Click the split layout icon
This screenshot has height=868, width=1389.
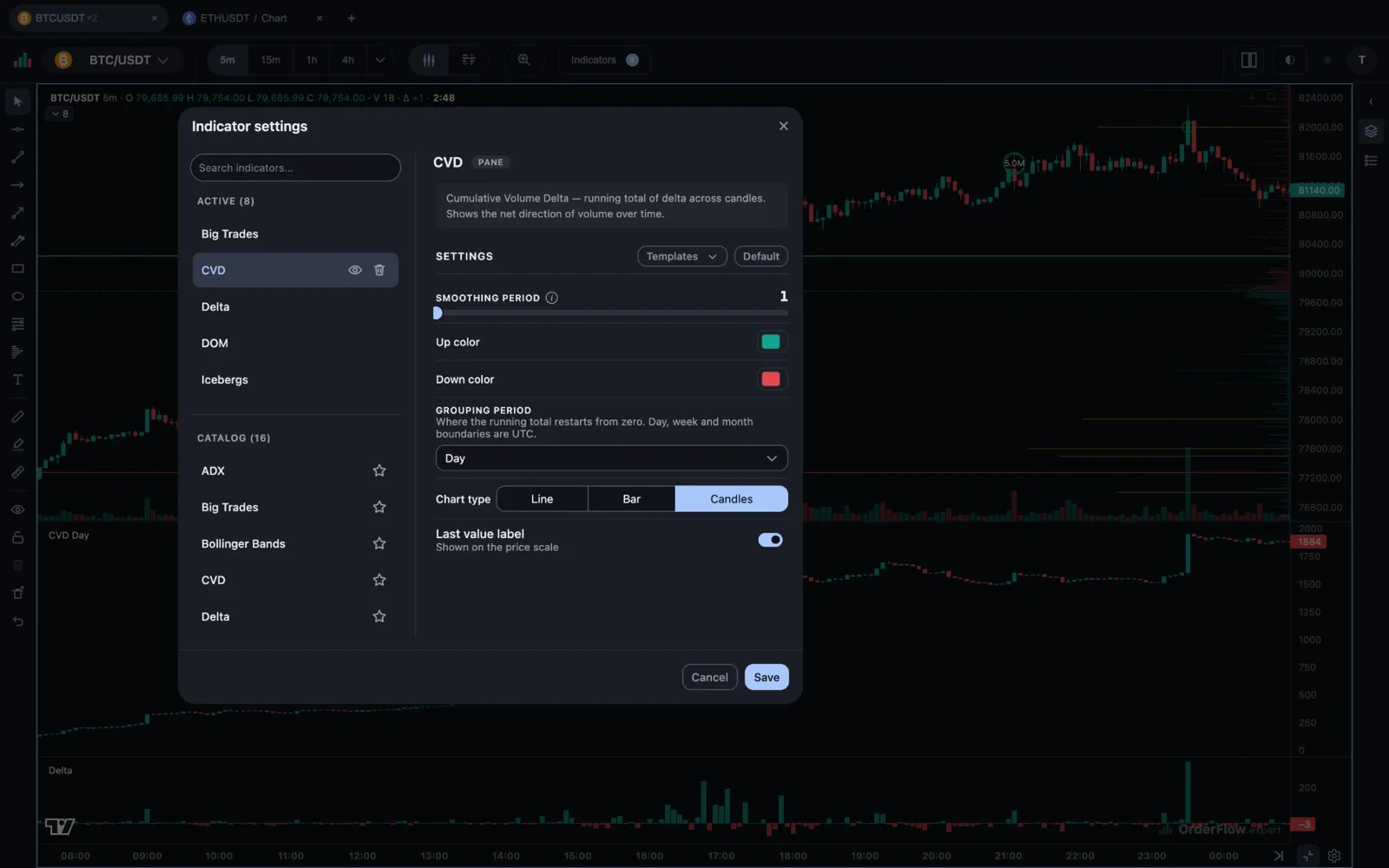click(1249, 60)
